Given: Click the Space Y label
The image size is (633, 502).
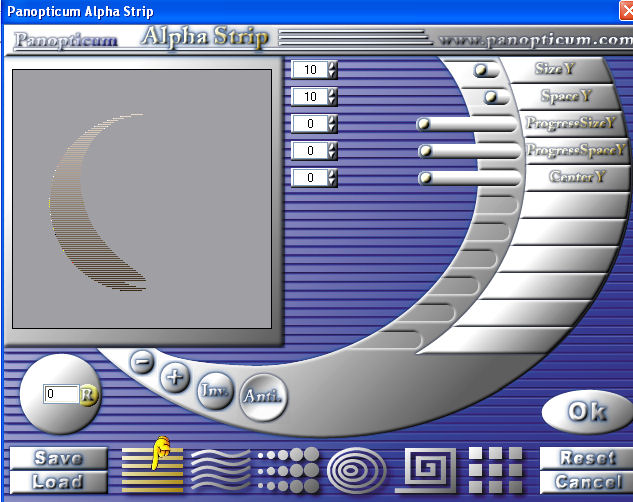Looking at the screenshot, I should [x=566, y=96].
